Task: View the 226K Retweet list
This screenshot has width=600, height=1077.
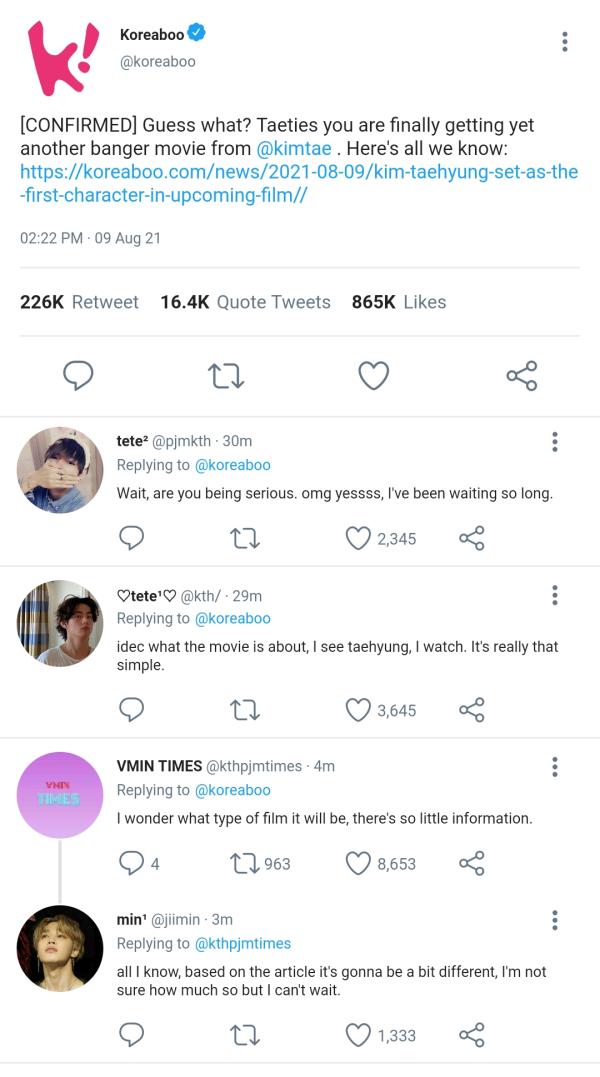Action: pos(79,302)
